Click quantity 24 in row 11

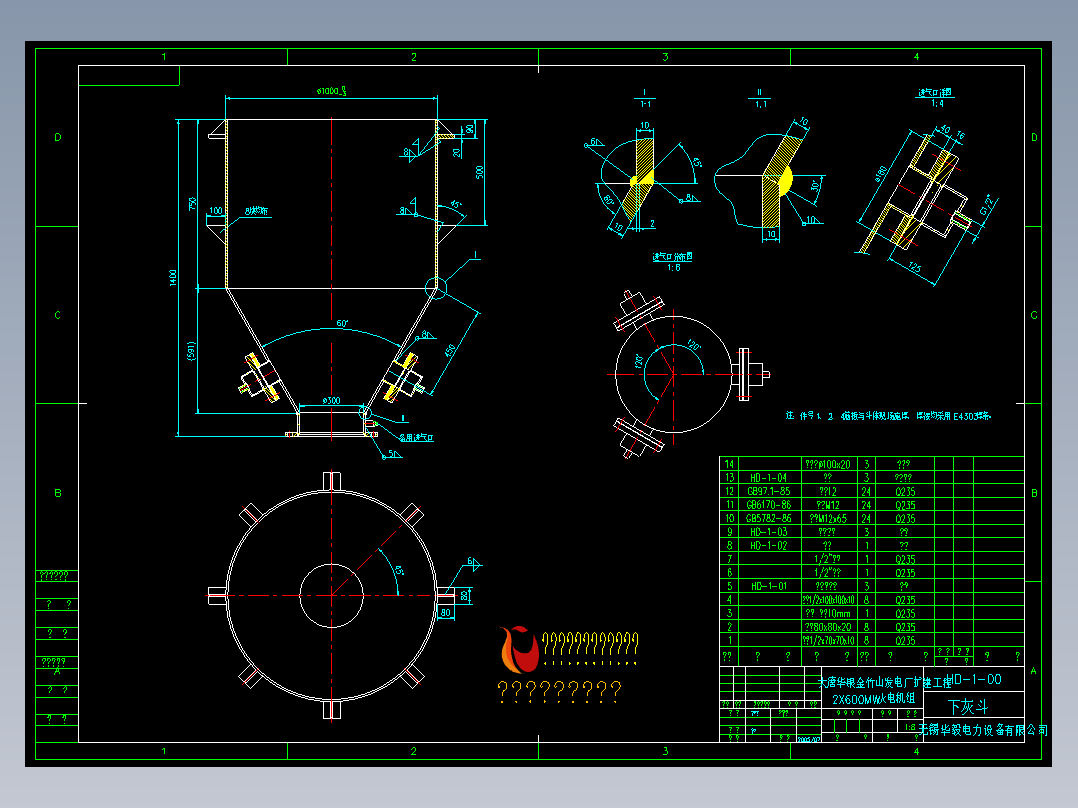tap(866, 505)
